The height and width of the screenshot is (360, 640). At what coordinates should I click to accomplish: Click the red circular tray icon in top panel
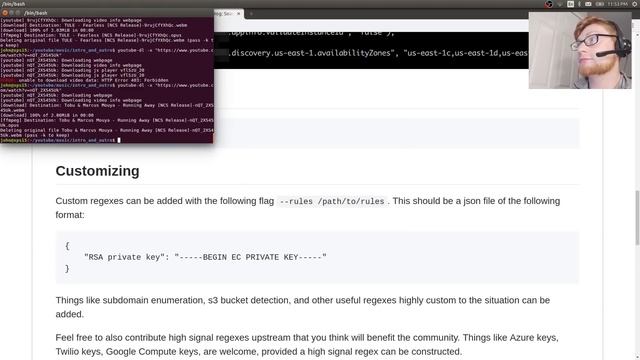pos(549,4)
